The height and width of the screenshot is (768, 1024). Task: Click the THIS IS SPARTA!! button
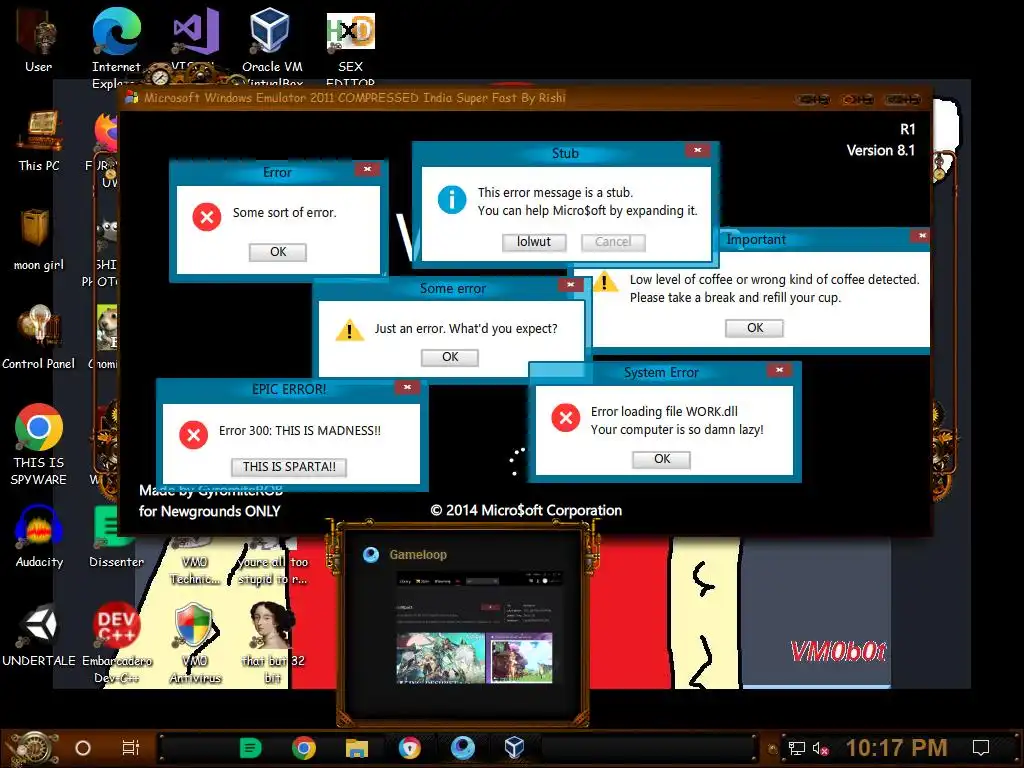[289, 467]
